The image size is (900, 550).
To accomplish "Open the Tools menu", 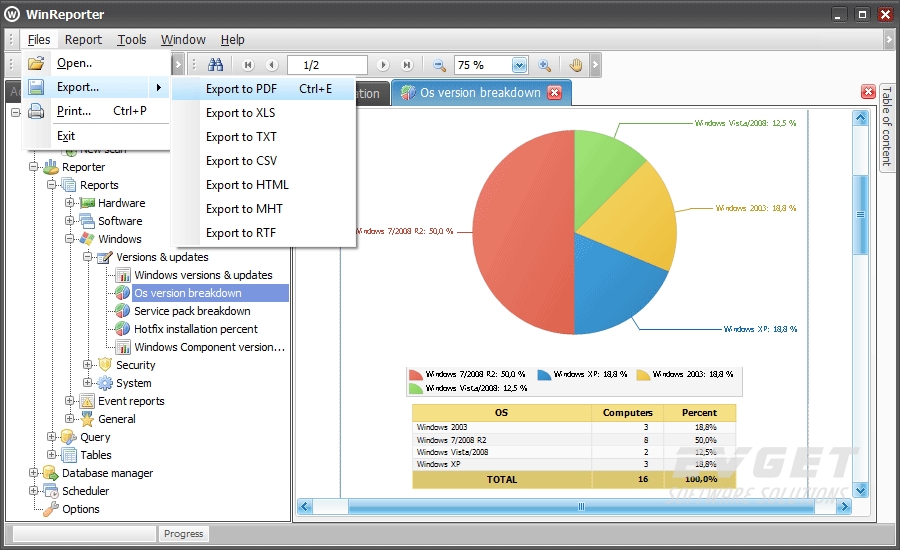I will 132,40.
